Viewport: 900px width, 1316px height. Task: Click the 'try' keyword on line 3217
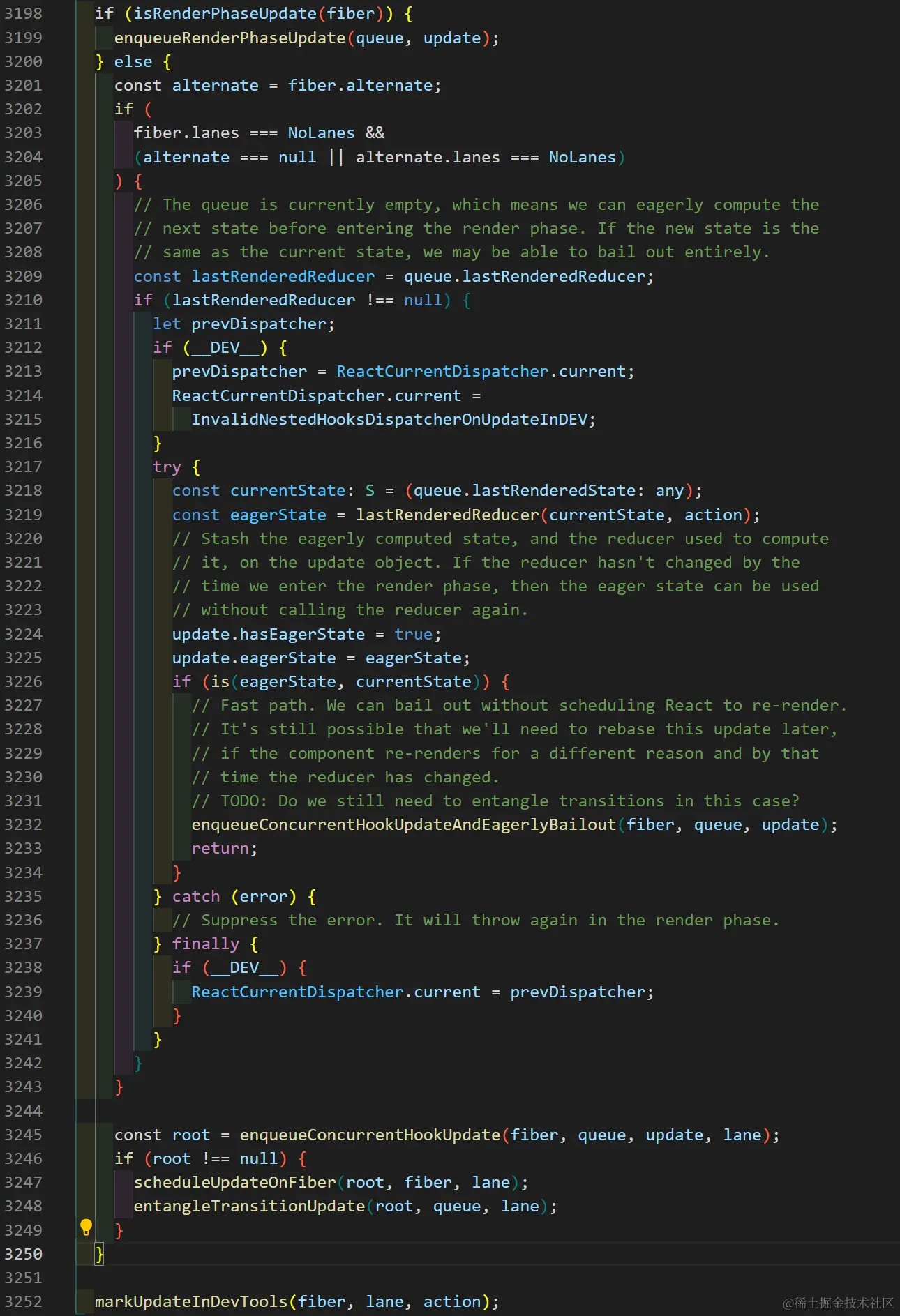167,467
